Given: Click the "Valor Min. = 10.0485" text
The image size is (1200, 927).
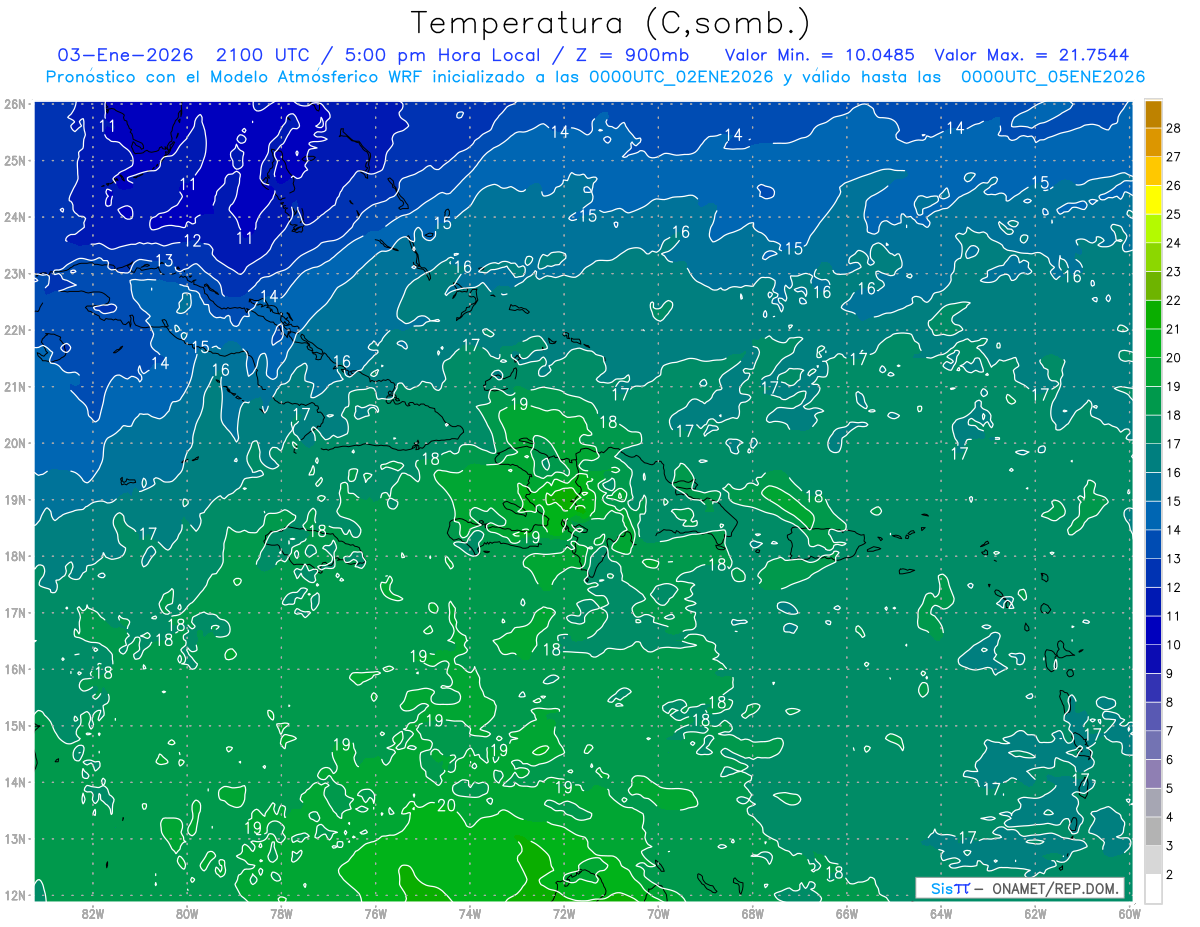Looking at the screenshot, I should 819,55.
